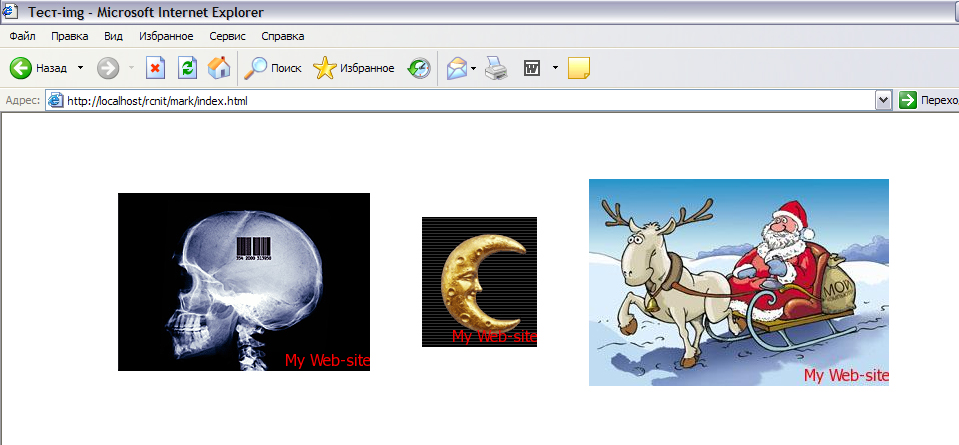Open the Избранное menu in menu bar

[x=166, y=36]
